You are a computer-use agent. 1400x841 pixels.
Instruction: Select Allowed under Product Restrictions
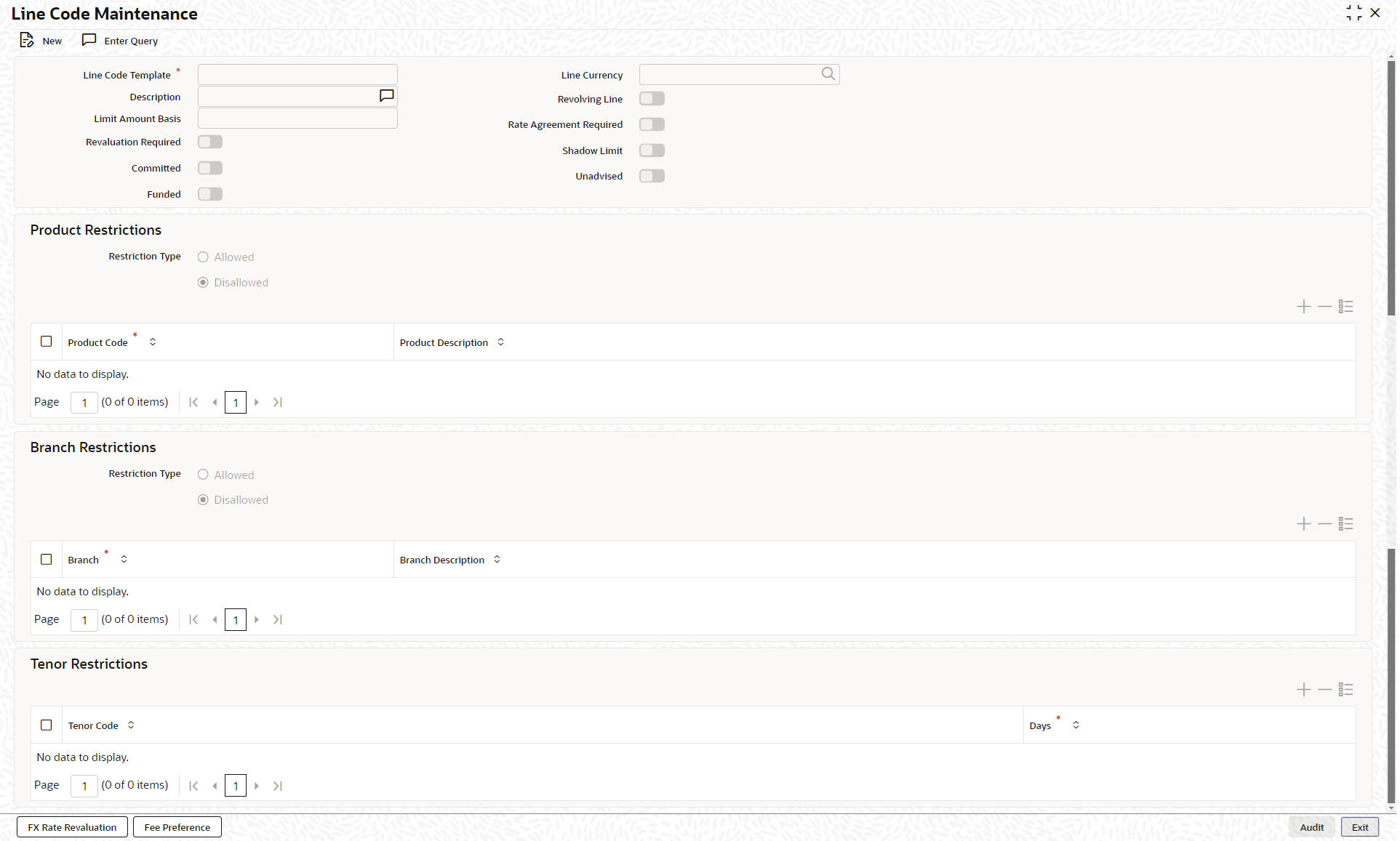pos(203,257)
